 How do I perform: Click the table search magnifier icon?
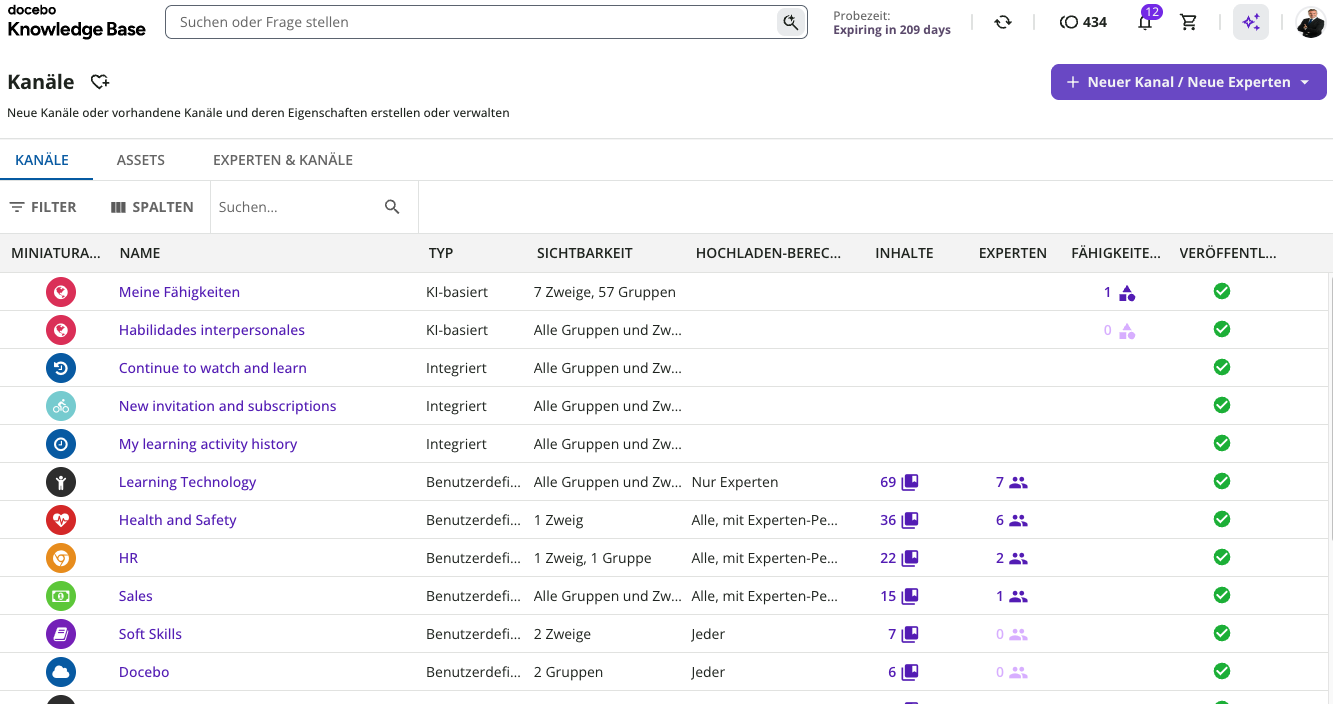click(x=392, y=207)
